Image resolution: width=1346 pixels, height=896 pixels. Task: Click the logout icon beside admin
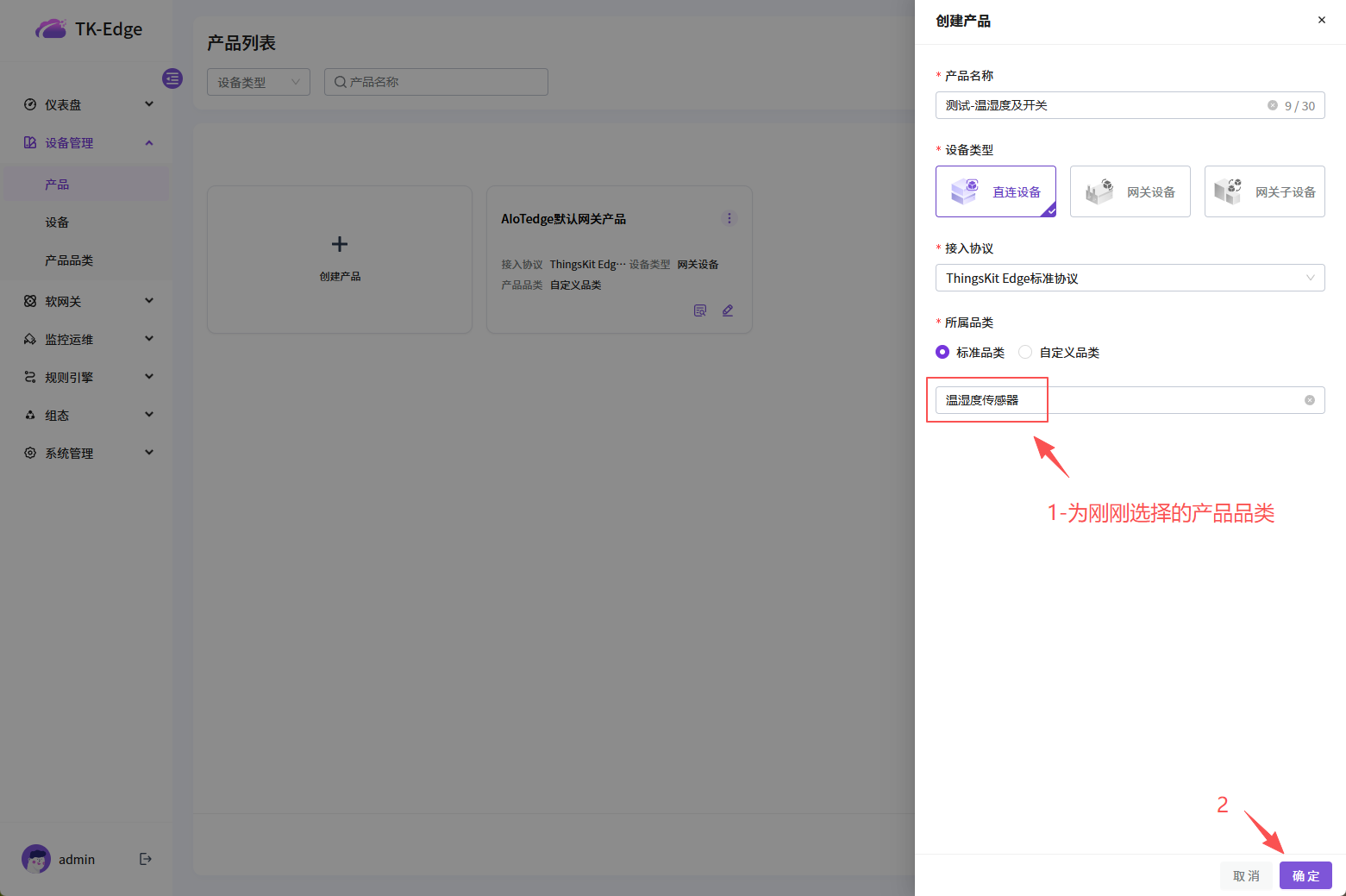pyautogui.click(x=146, y=859)
